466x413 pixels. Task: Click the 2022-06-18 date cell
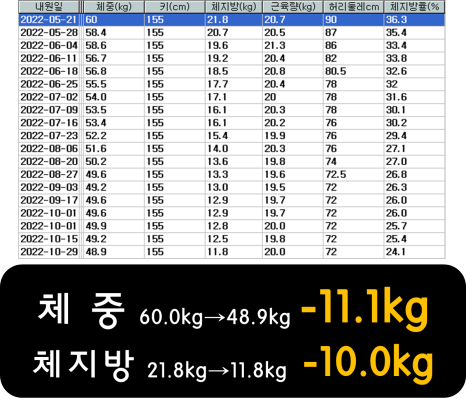click(x=49, y=71)
